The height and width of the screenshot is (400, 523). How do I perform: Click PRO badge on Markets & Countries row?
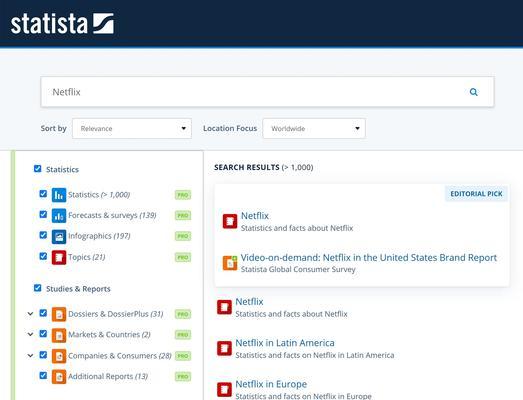pos(183,335)
